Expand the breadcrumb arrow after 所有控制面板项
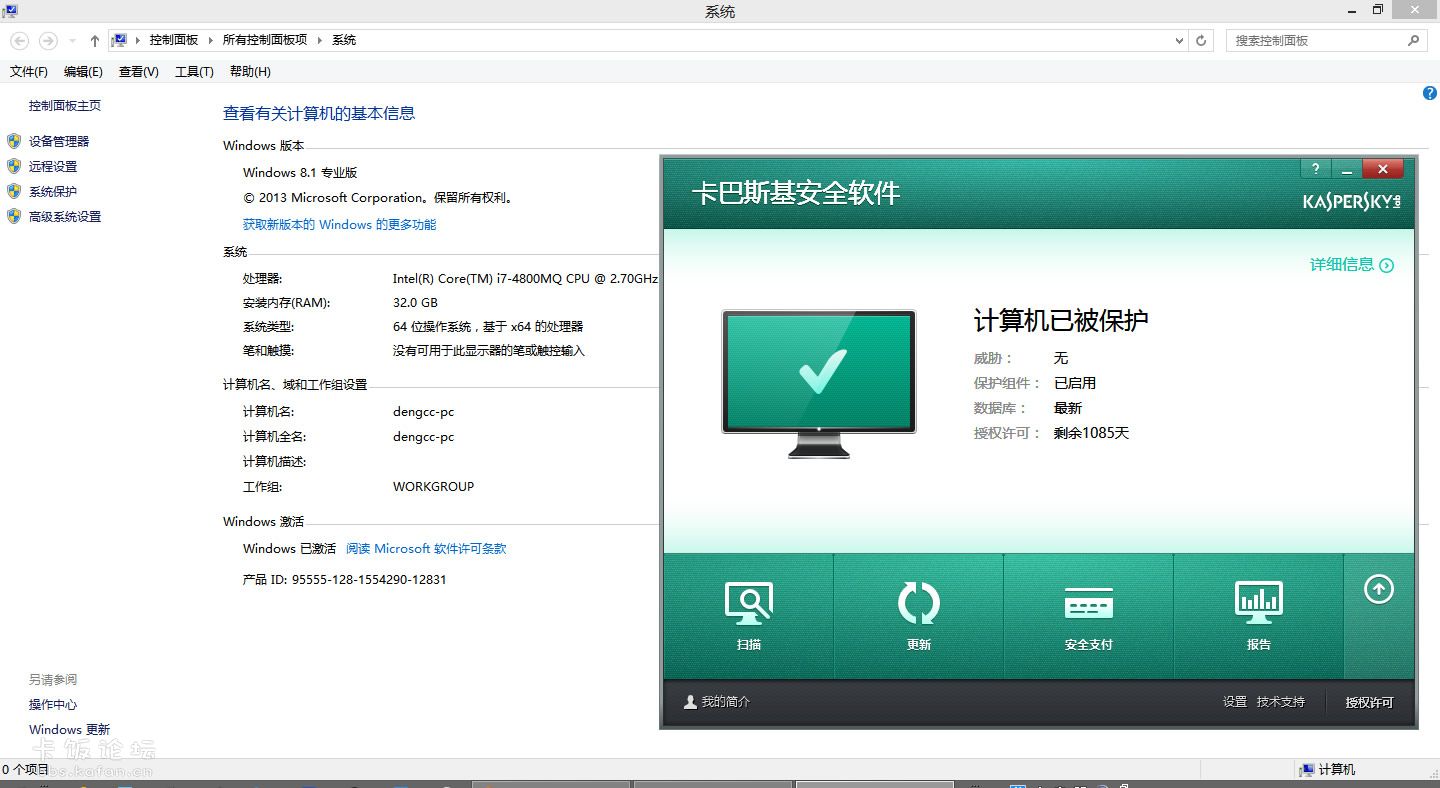Image resolution: width=1440 pixels, height=788 pixels. 320,40
